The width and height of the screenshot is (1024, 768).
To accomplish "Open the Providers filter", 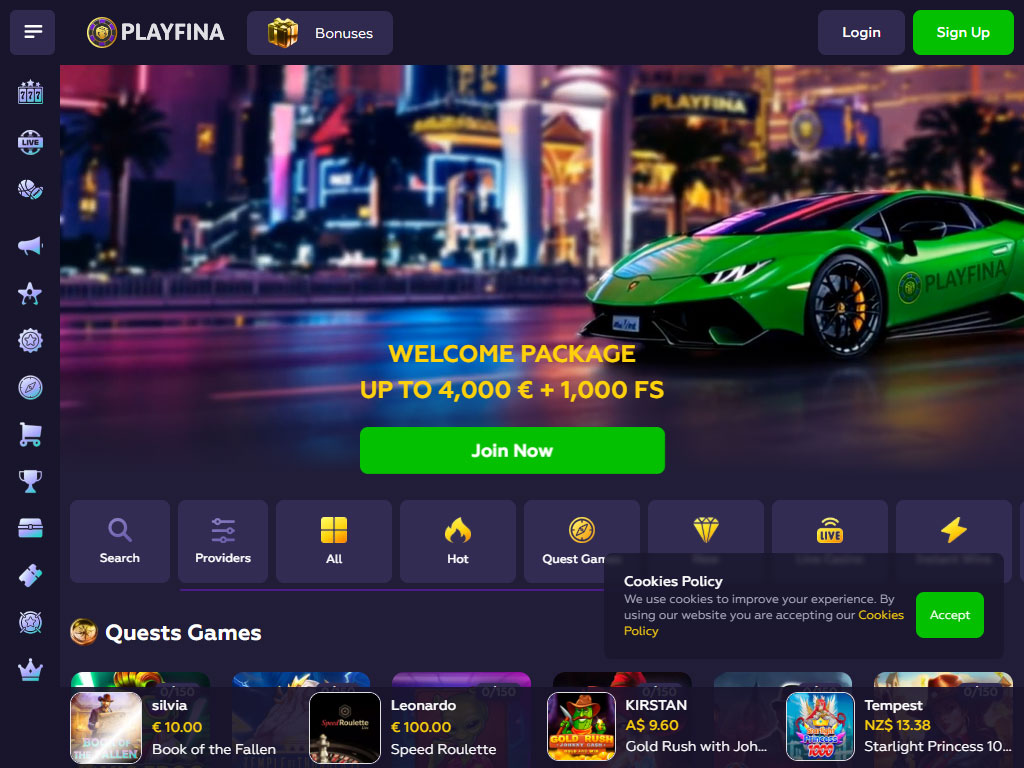I will 223,541.
